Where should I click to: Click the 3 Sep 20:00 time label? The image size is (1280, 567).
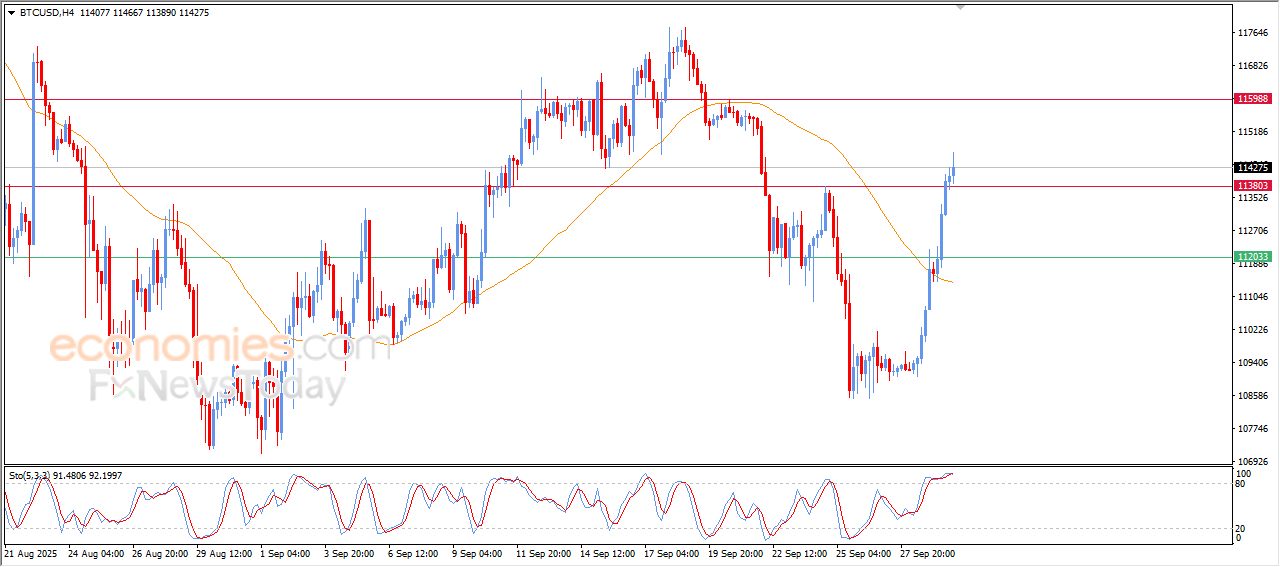coord(349,553)
